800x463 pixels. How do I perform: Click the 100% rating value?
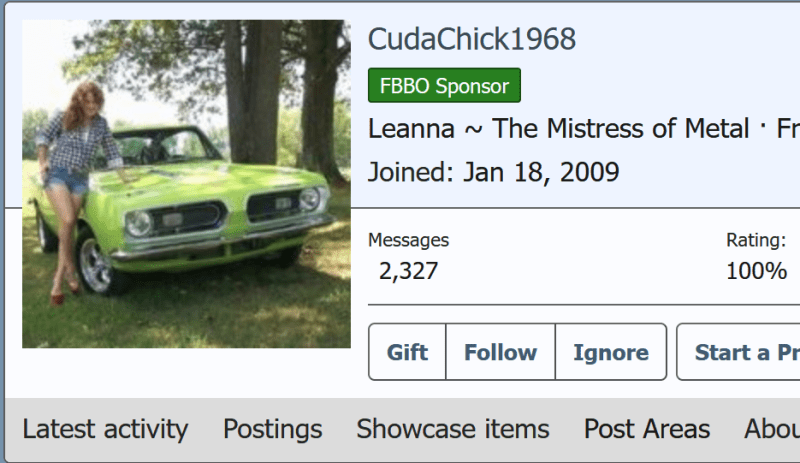click(x=756, y=271)
